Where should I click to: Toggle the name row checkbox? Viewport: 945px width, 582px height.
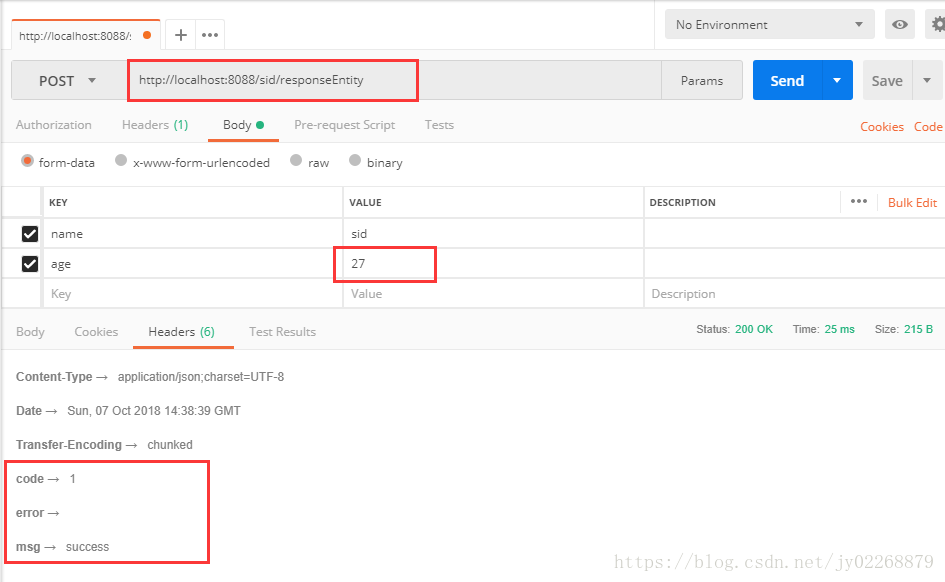pos(30,234)
